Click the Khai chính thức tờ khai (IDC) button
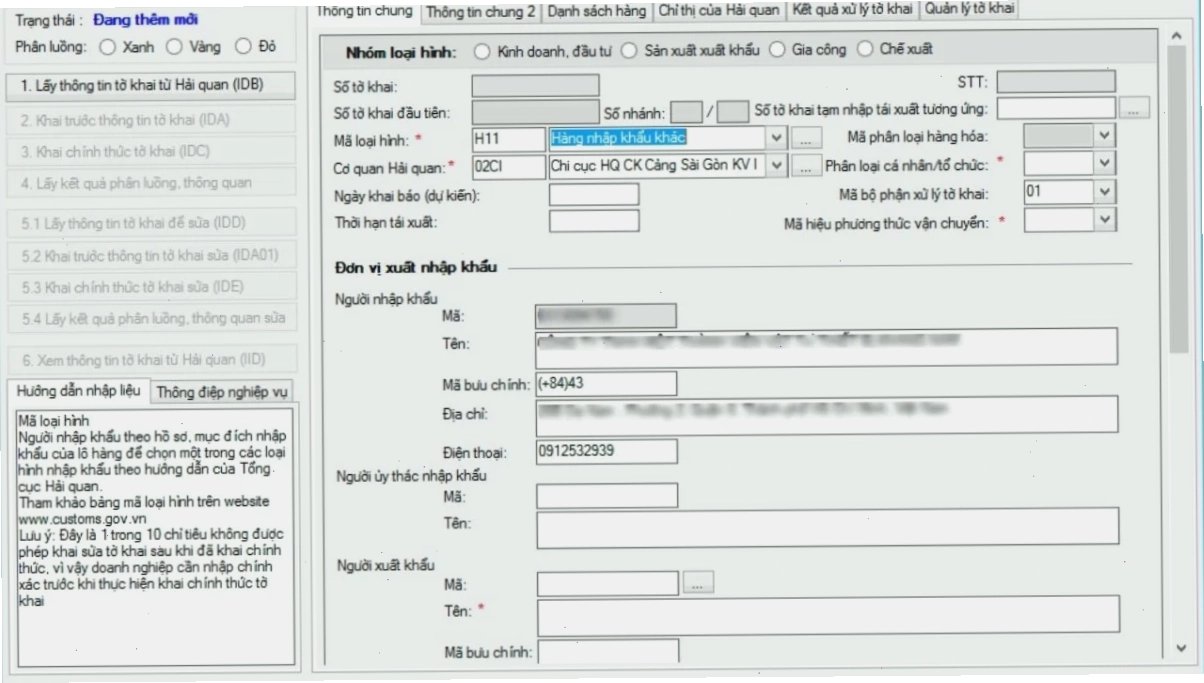Image resolution: width=1204 pixels, height=683 pixels. click(151, 151)
